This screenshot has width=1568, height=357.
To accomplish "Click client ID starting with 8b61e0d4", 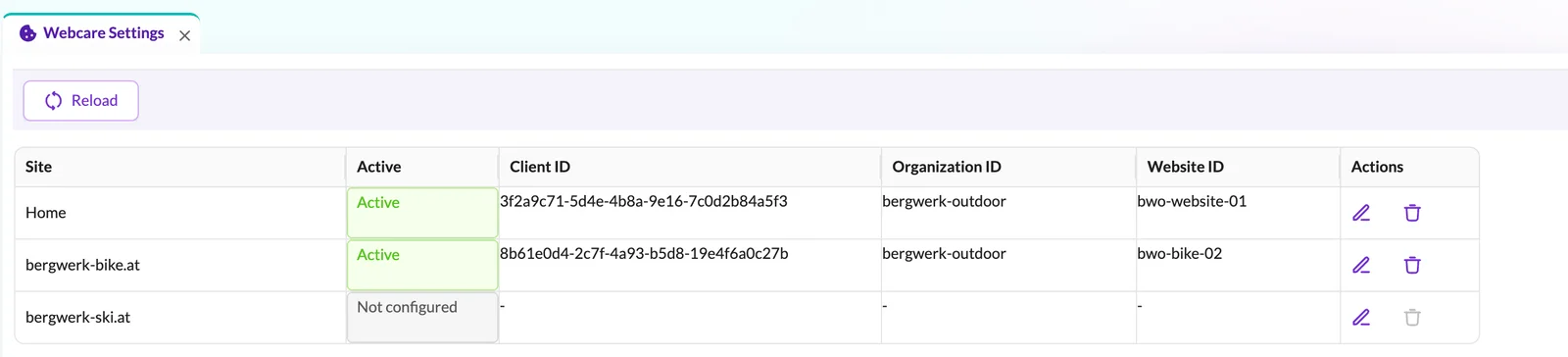I will (644, 253).
